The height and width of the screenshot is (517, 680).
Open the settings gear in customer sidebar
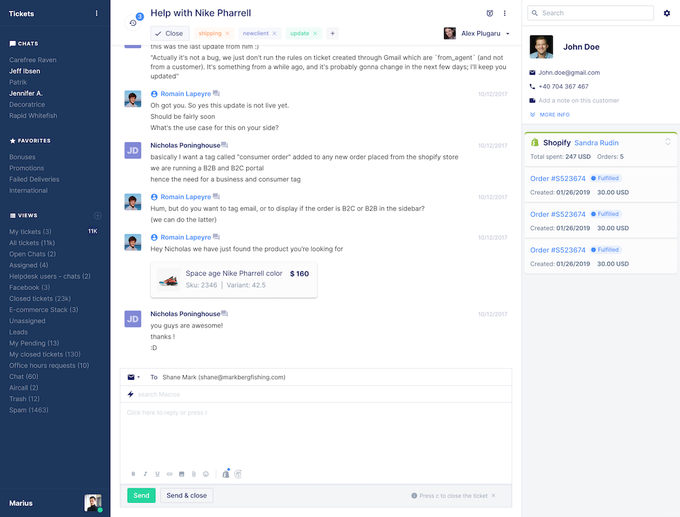(x=667, y=13)
